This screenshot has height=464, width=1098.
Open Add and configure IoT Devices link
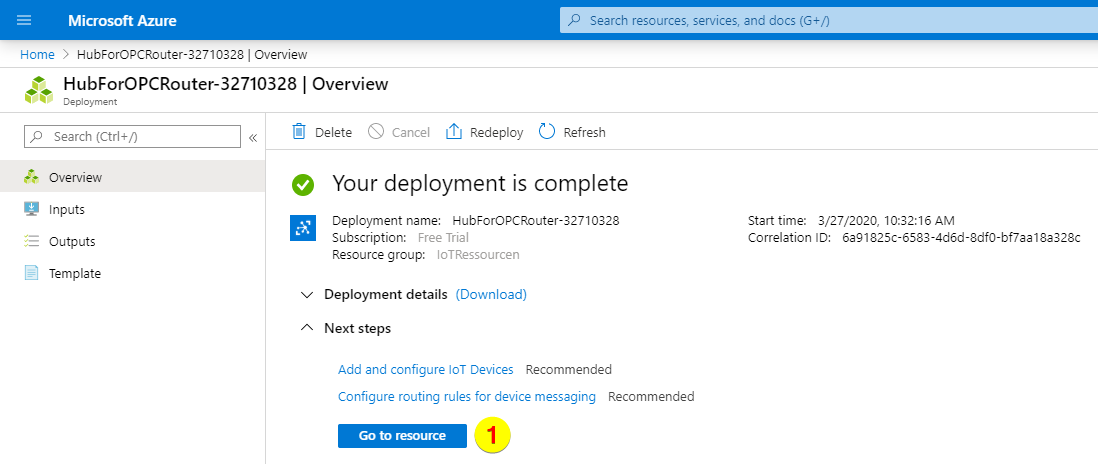point(426,369)
